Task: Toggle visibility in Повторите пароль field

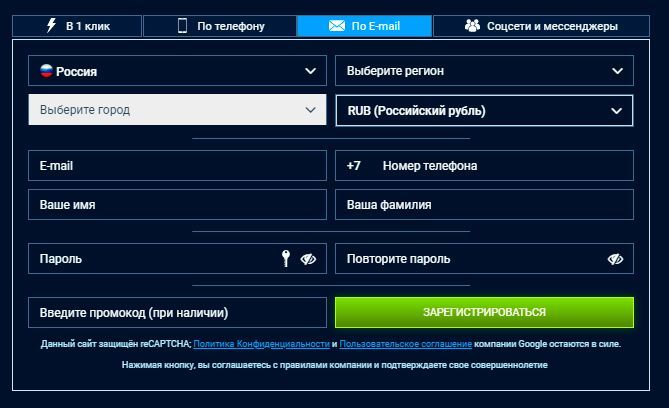Action: click(x=615, y=259)
